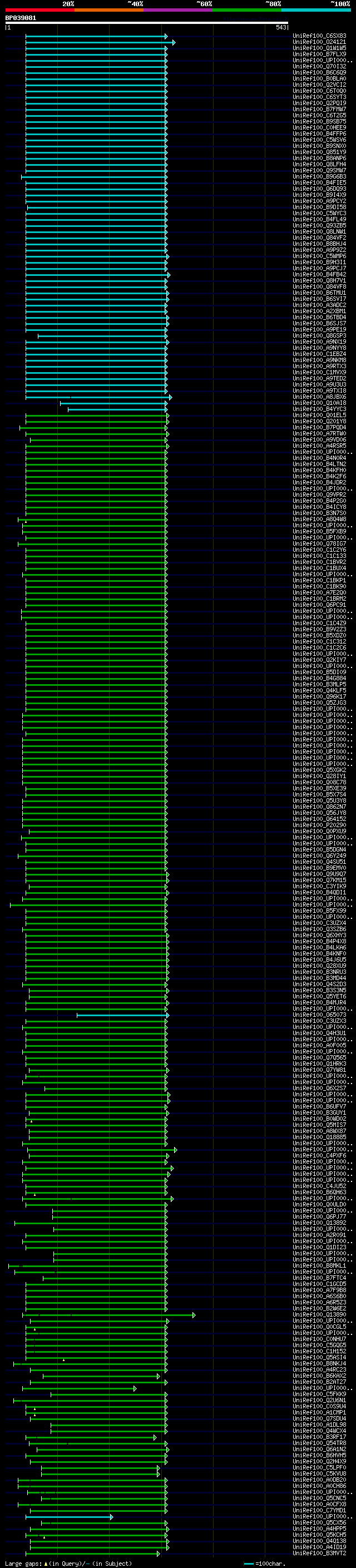Click the cyan alignment bar for UniRef100_O65073
356x1568 pixels.
pos(122,1015)
